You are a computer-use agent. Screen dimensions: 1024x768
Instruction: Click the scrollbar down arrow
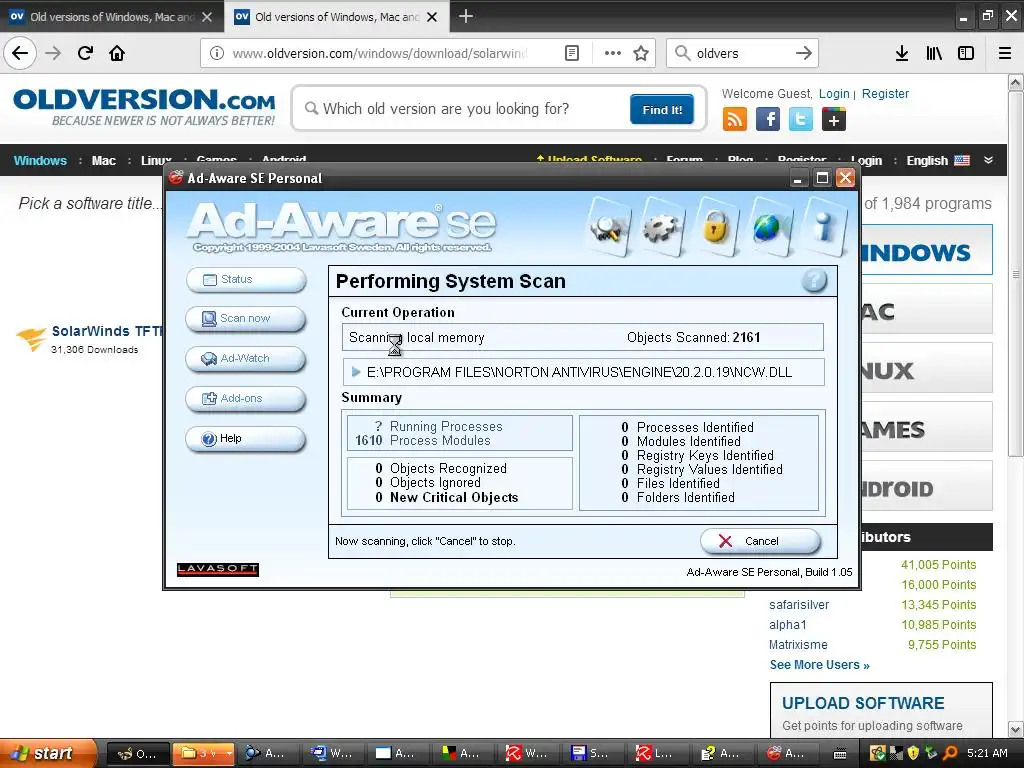pyautogui.click(x=1016, y=729)
